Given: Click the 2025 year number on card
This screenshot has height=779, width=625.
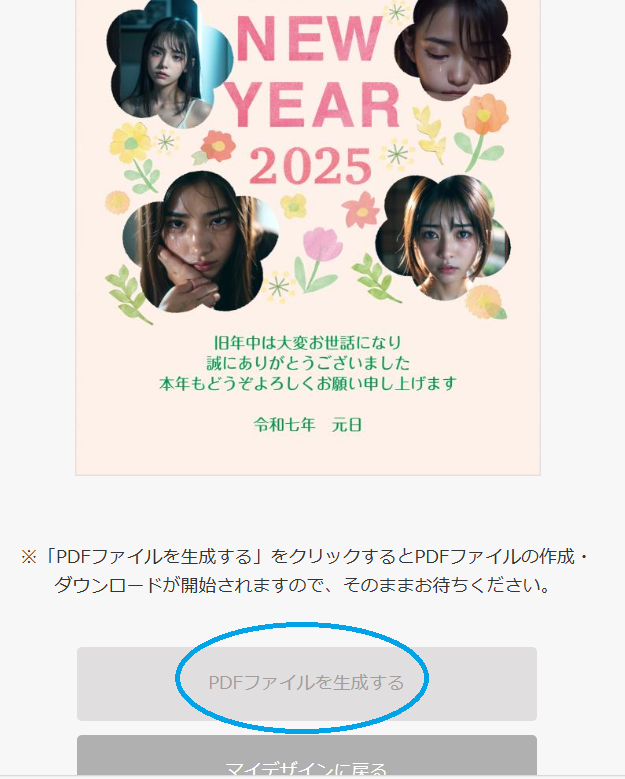Looking at the screenshot, I should (311, 166).
